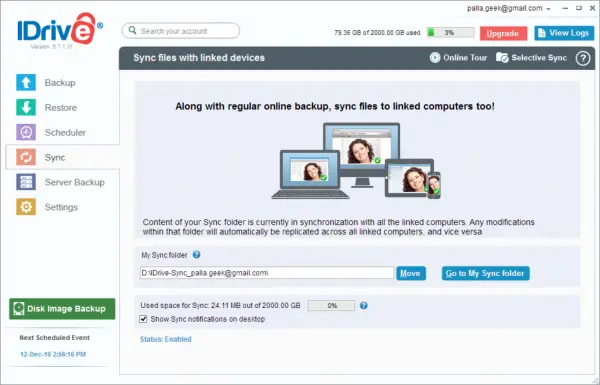Minimize the IDrive window
Viewport: 600px width, 385px height.
[565, 8]
